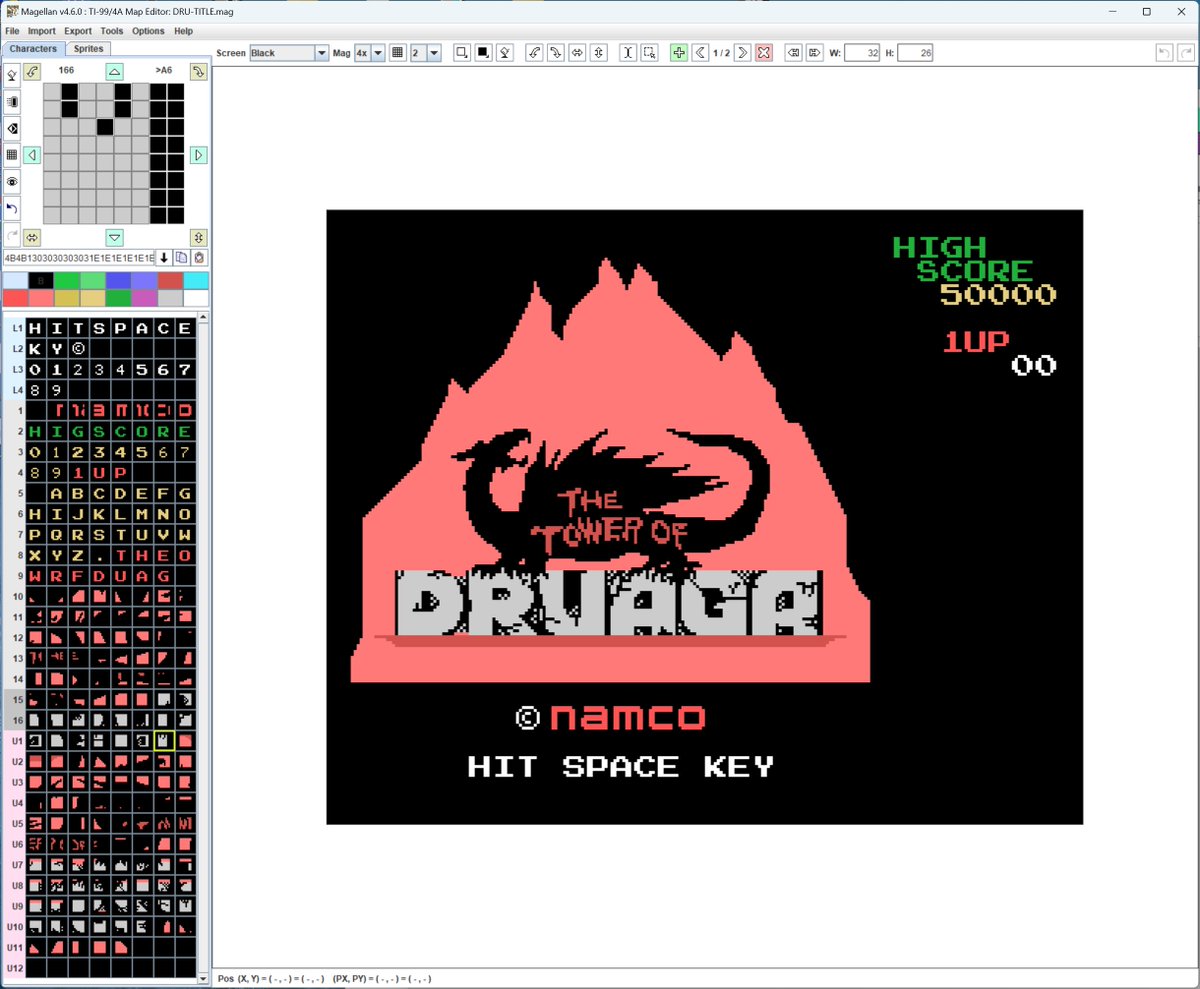Click map undo at toolbar right

pyautogui.click(x=1163, y=53)
